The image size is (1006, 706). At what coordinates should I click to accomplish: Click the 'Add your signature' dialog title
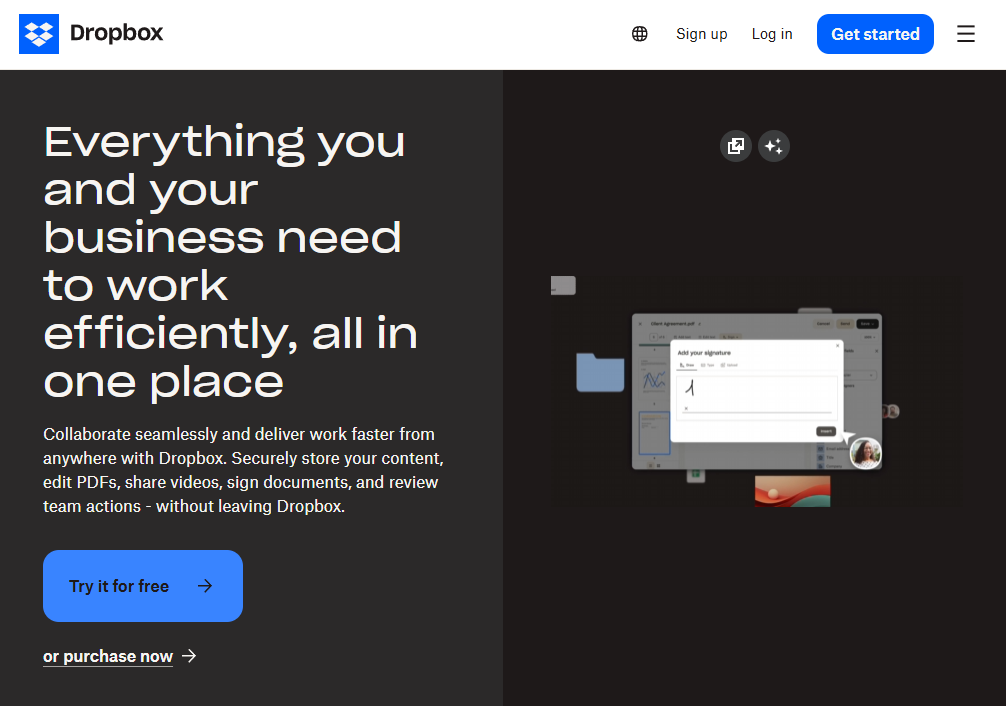704,353
